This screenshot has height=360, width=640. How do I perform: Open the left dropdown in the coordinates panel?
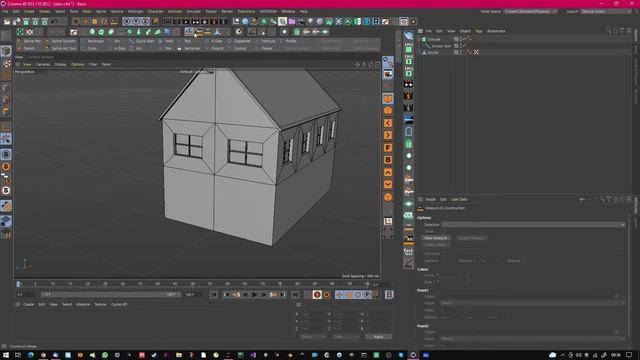pyautogui.click(x=313, y=337)
